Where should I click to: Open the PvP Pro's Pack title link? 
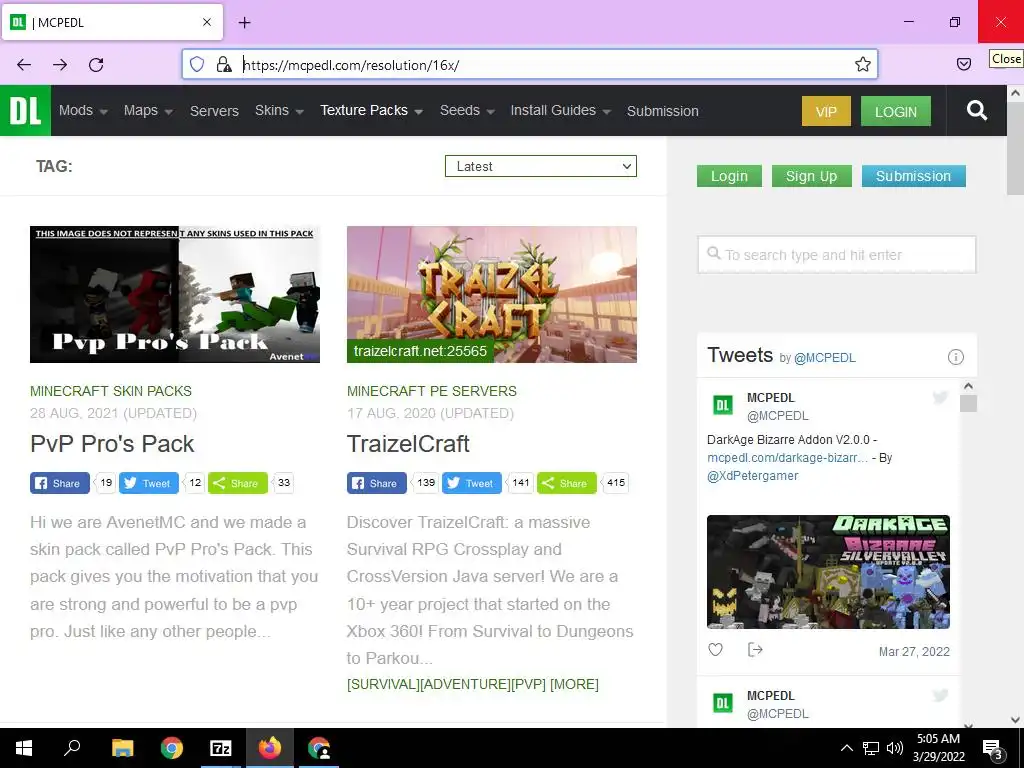point(112,444)
